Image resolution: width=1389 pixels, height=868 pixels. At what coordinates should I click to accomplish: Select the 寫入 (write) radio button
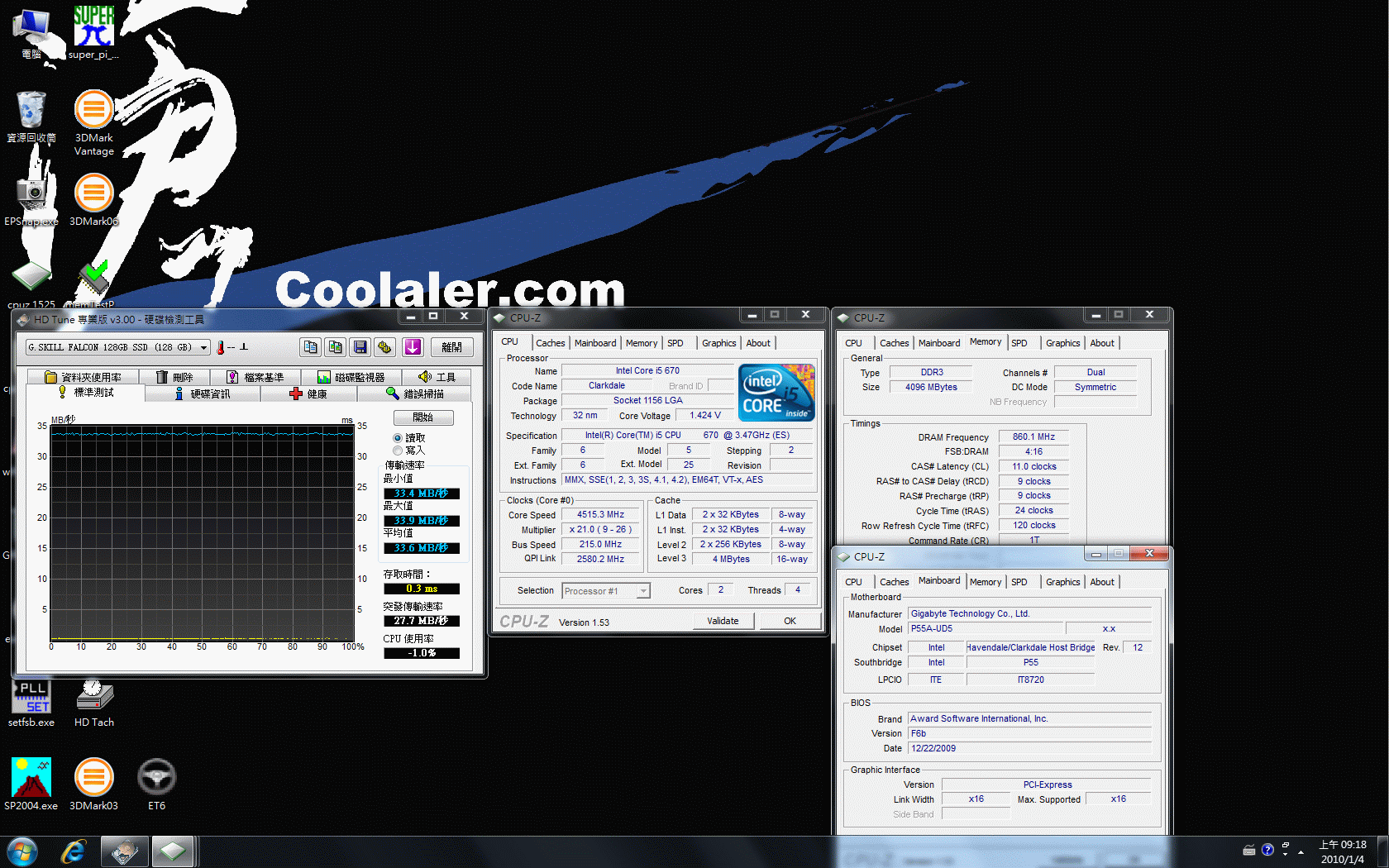tap(398, 451)
